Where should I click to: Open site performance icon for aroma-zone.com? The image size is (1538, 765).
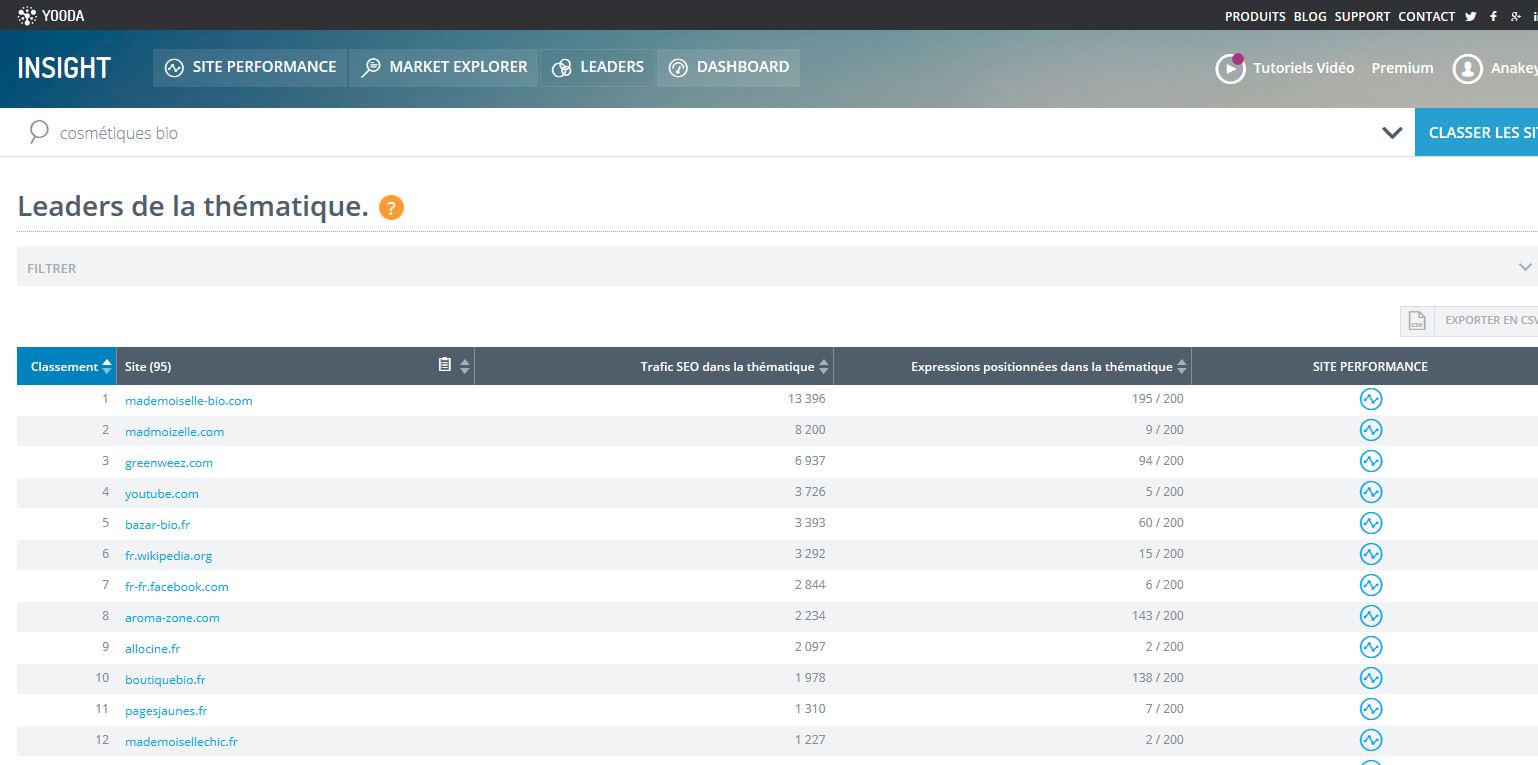click(x=1370, y=616)
